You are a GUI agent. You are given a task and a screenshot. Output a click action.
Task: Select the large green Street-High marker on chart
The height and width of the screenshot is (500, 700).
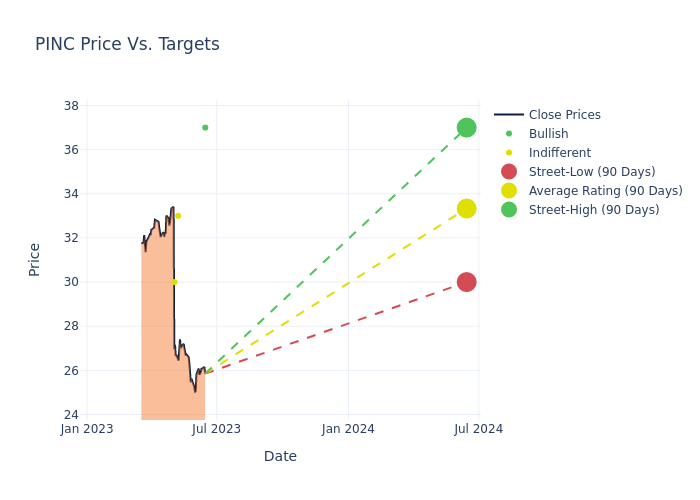pos(466,128)
